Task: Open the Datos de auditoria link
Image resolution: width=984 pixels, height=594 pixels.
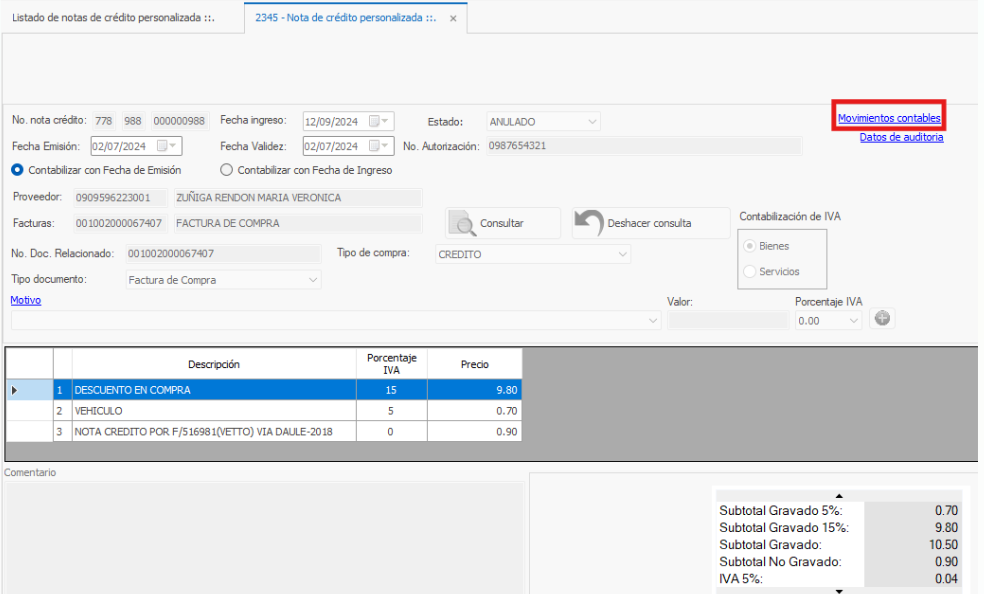Action: pyautogui.click(x=901, y=138)
